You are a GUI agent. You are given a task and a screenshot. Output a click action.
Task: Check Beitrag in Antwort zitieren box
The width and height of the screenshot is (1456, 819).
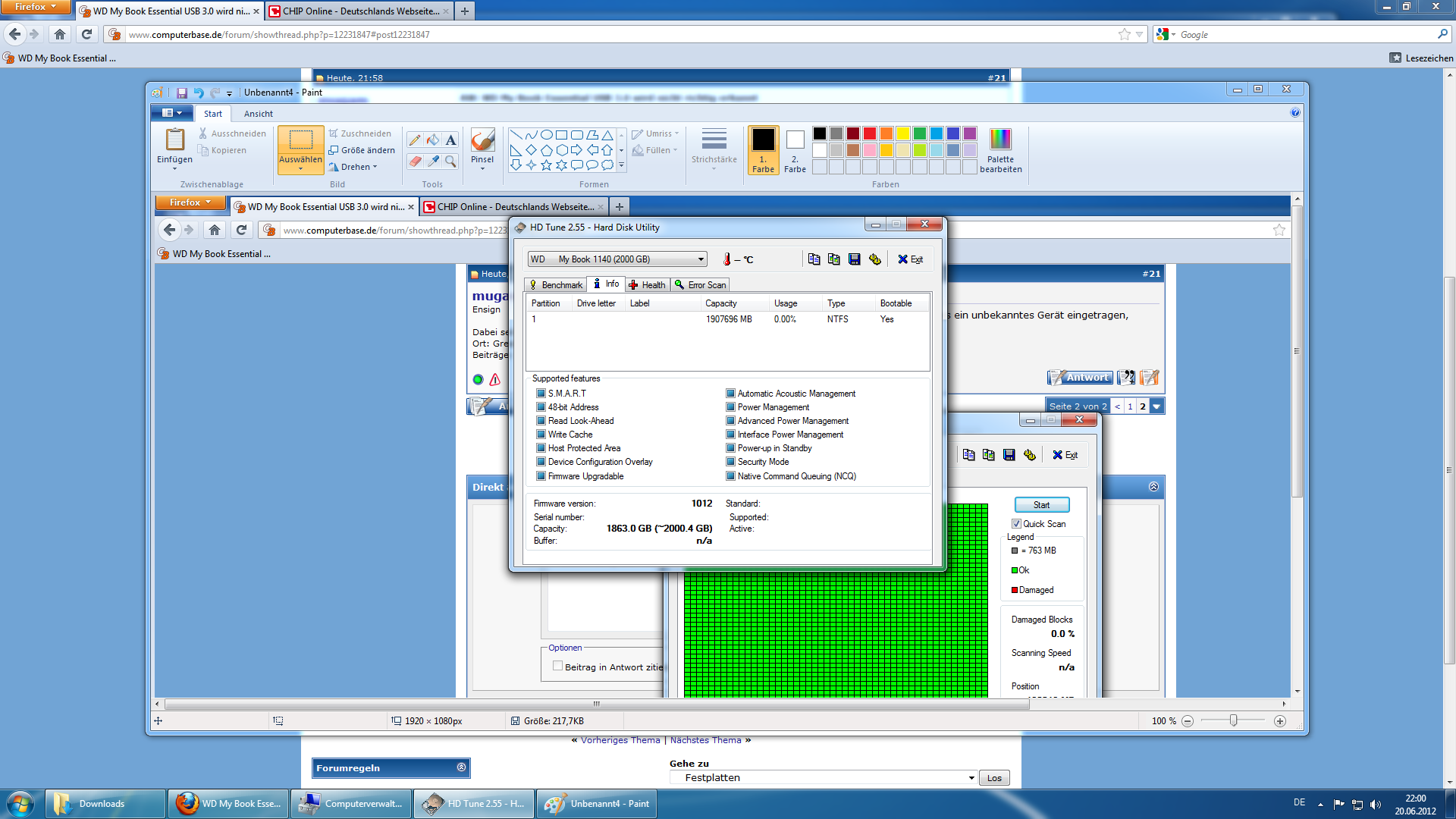(x=557, y=666)
